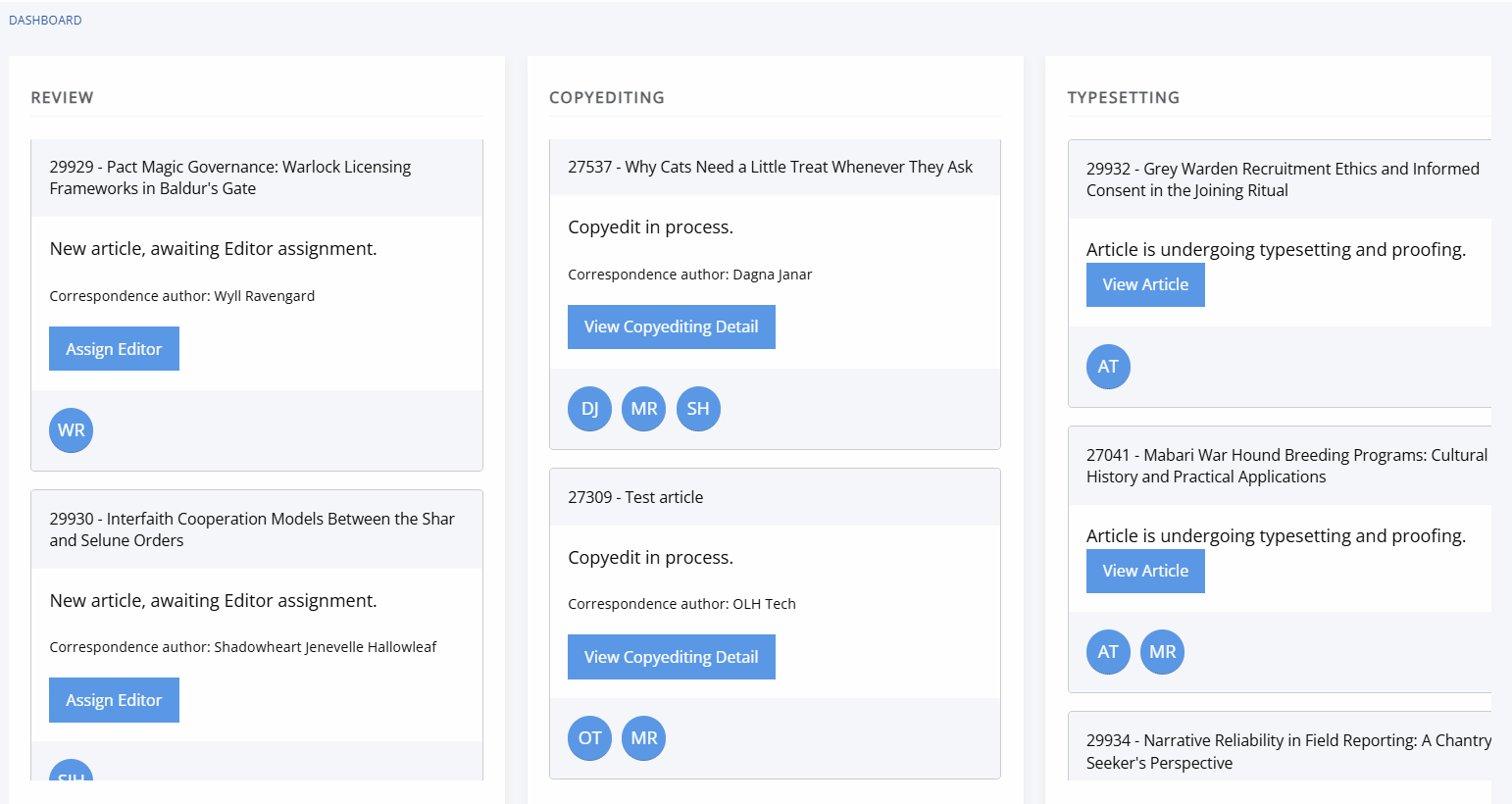Click the AT avatar on article 29932
The image size is (1512, 804).
coord(1108,367)
